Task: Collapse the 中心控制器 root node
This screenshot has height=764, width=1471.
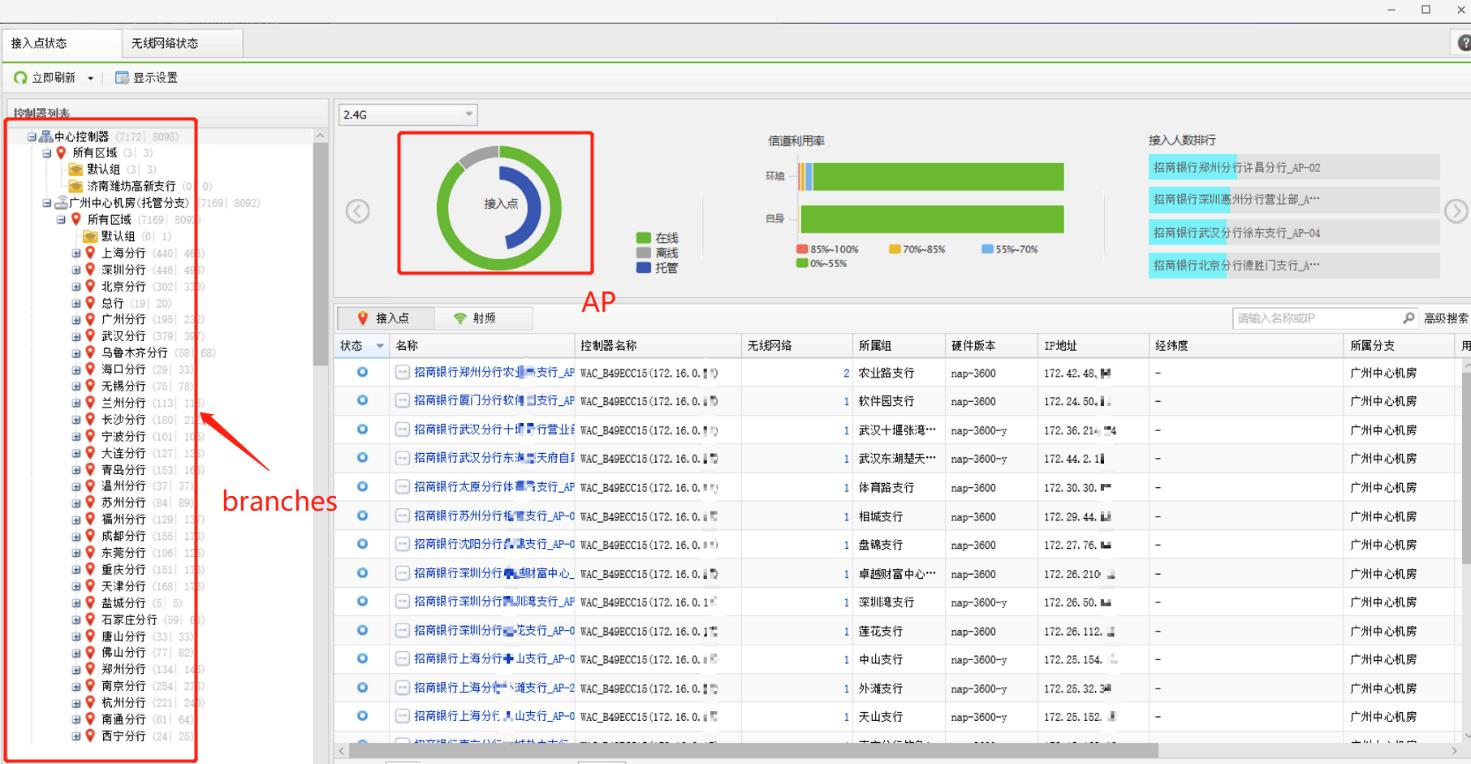Action: pos(32,136)
